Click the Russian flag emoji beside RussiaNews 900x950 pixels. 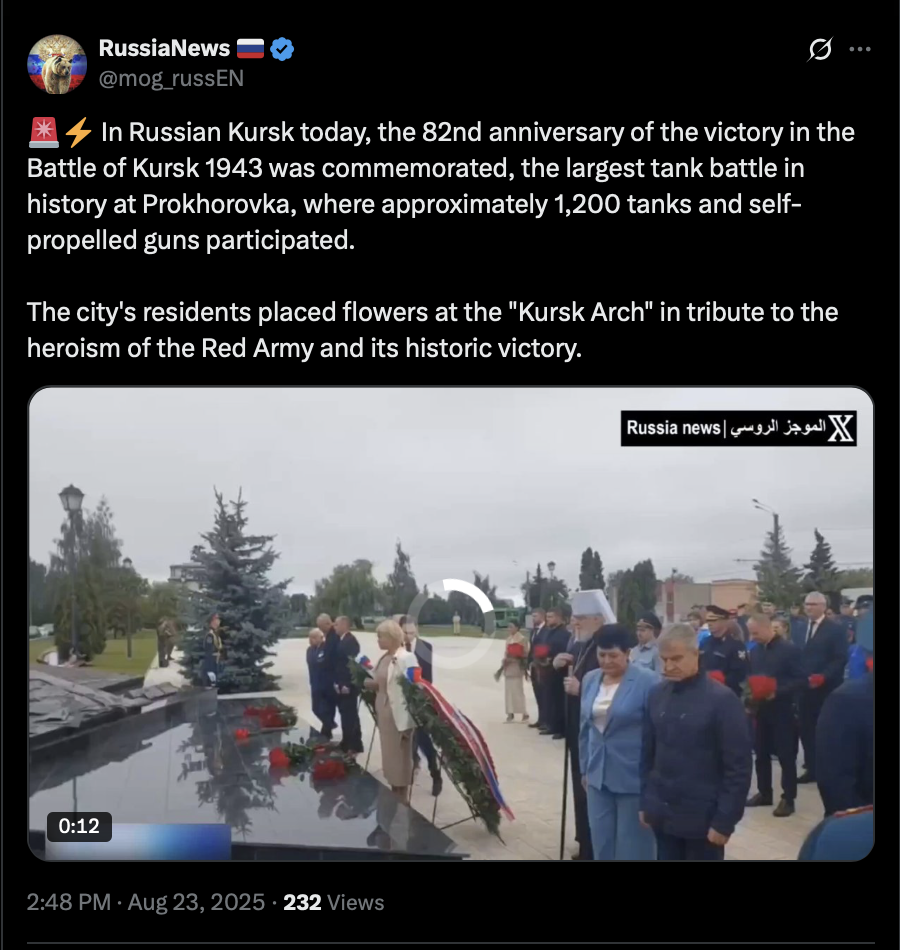(250, 48)
